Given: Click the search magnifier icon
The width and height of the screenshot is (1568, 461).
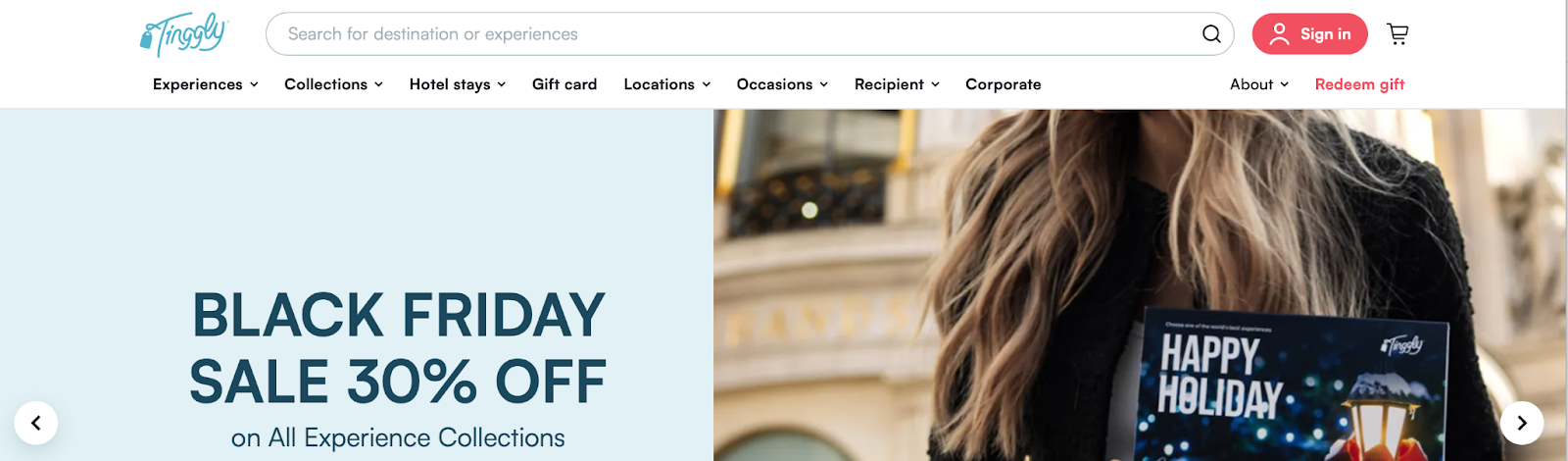Looking at the screenshot, I should point(1211,34).
